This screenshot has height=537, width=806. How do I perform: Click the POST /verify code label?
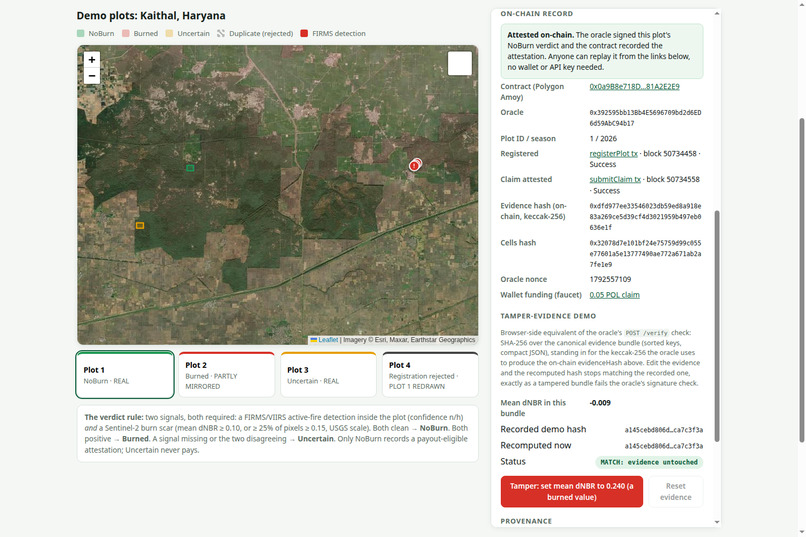pos(646,333)
